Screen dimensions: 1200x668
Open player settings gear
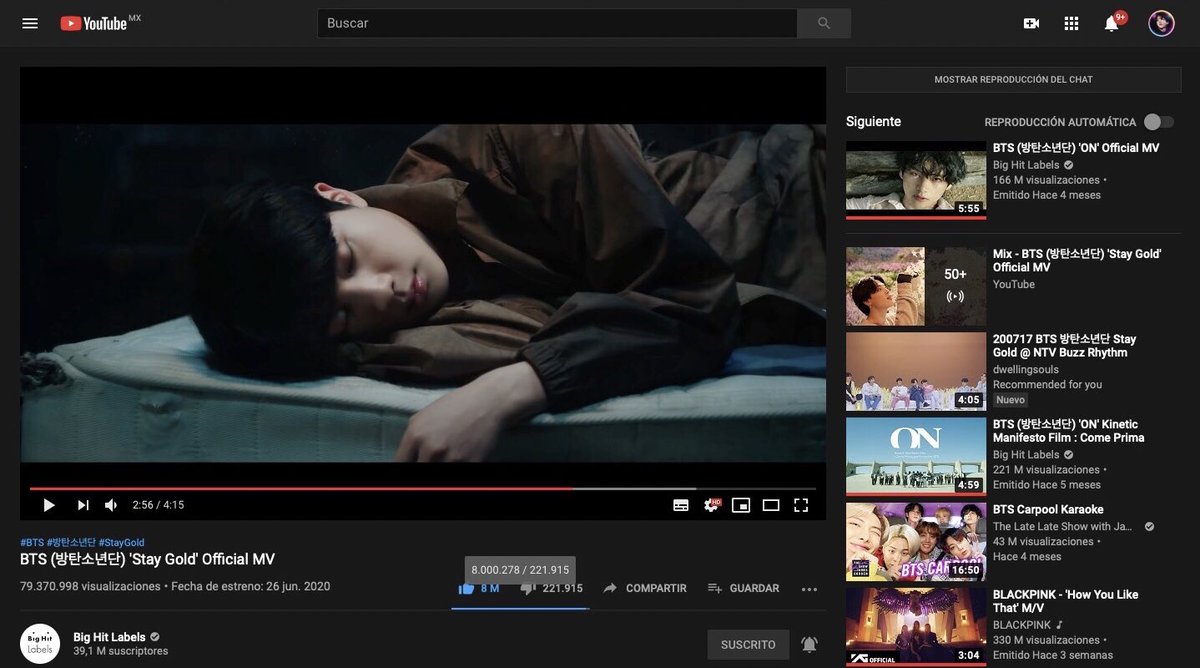pos(712,505)
